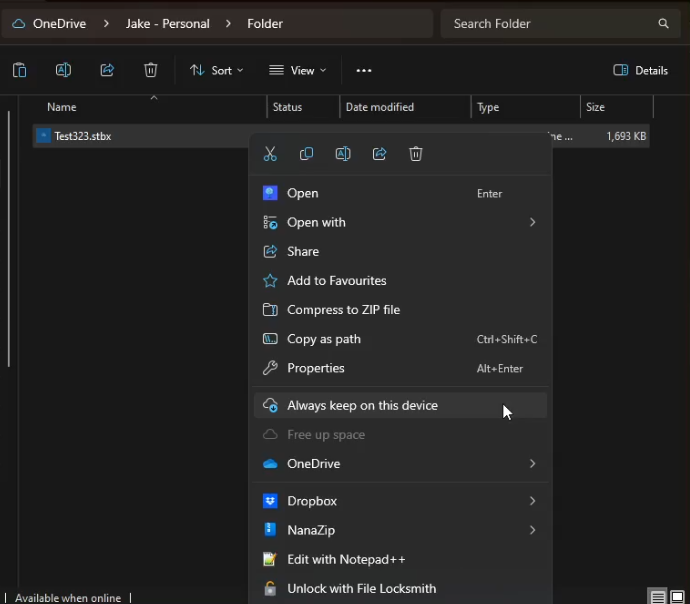Click the Copy icon in context menu
The image size is (690, 604).
tap(306, 154)
